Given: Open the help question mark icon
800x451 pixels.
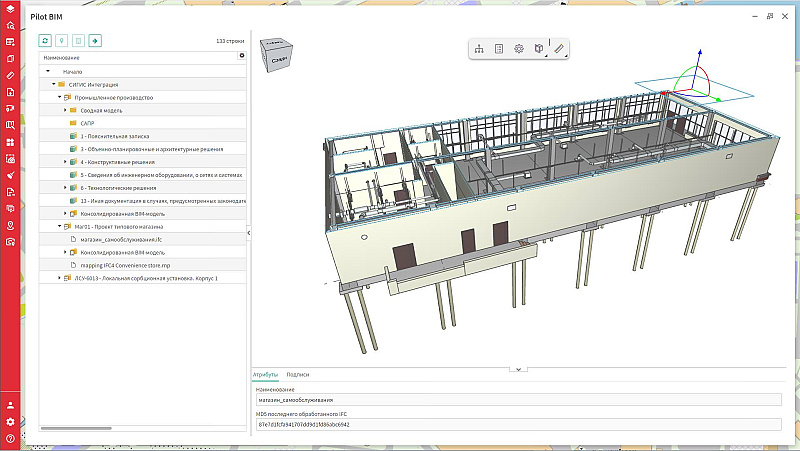Looking at the screenshot, I should point(10,438).
